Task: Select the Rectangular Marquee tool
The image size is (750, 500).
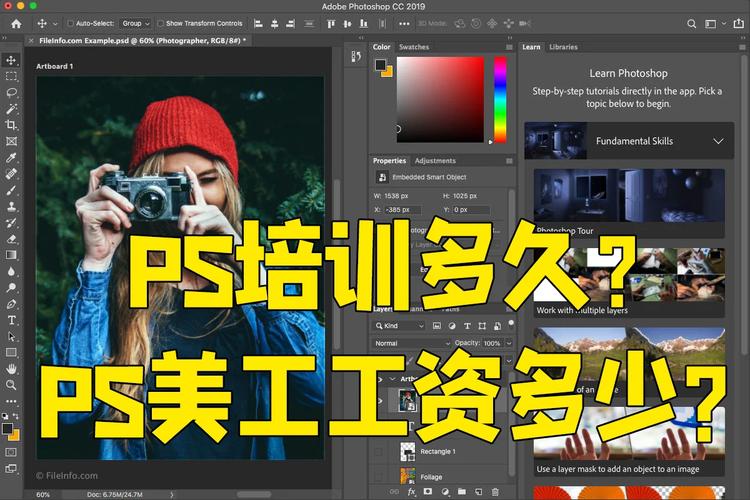Action: [11, 77]
